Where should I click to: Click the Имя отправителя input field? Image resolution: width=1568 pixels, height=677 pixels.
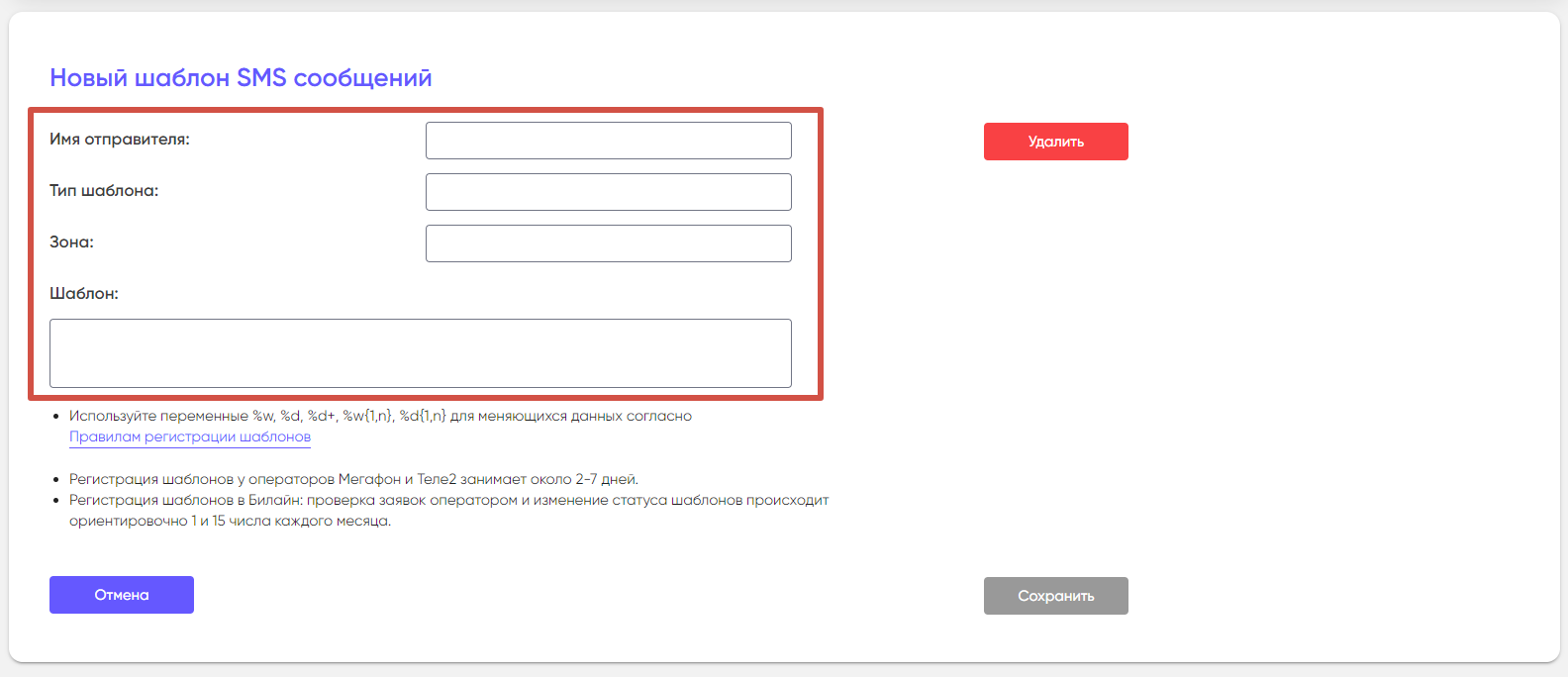coord(608,141)
